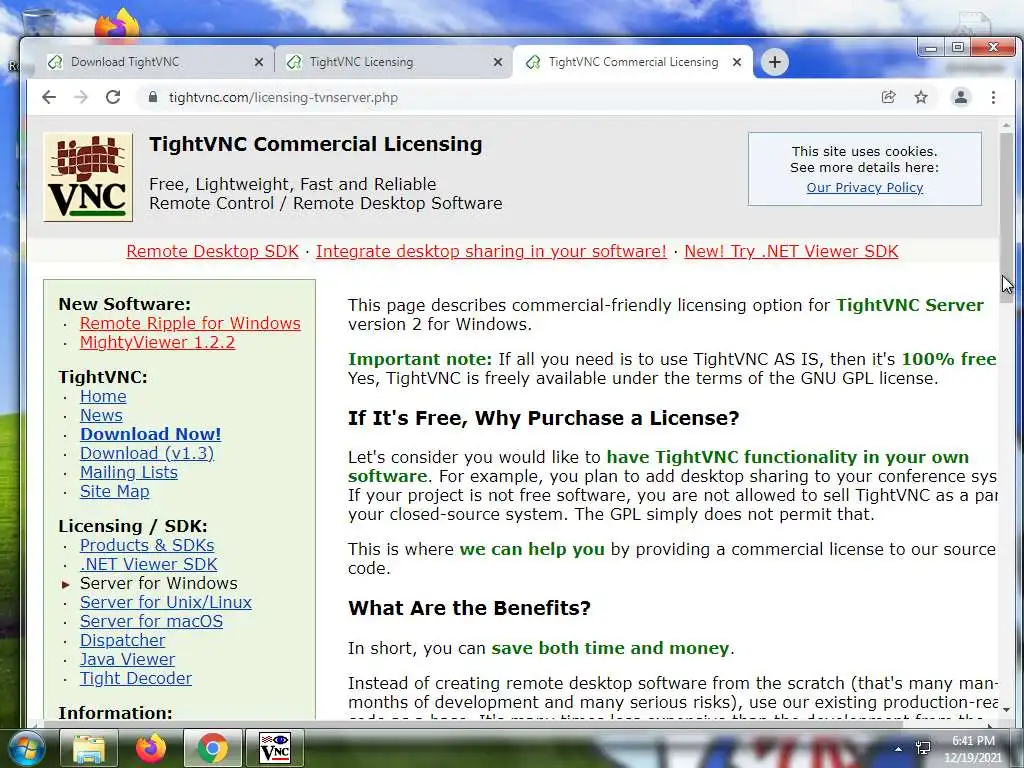
Task: Open the Dispatcher link
Action: coord(123,640)
